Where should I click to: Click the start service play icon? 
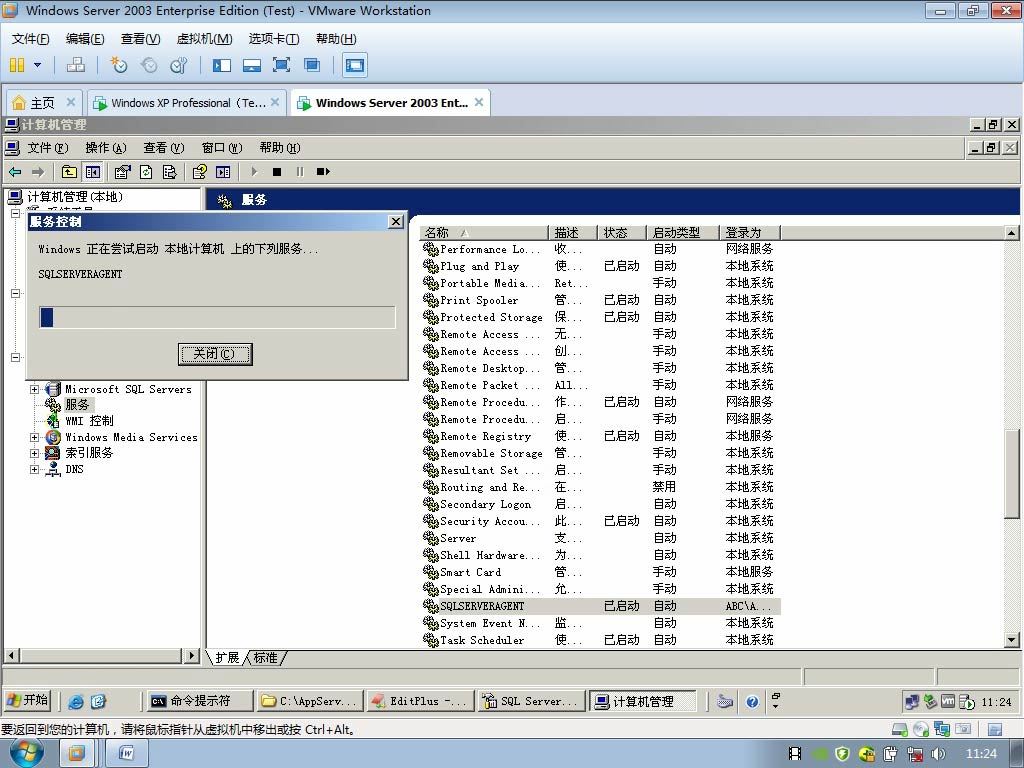[x=254, y=172]
